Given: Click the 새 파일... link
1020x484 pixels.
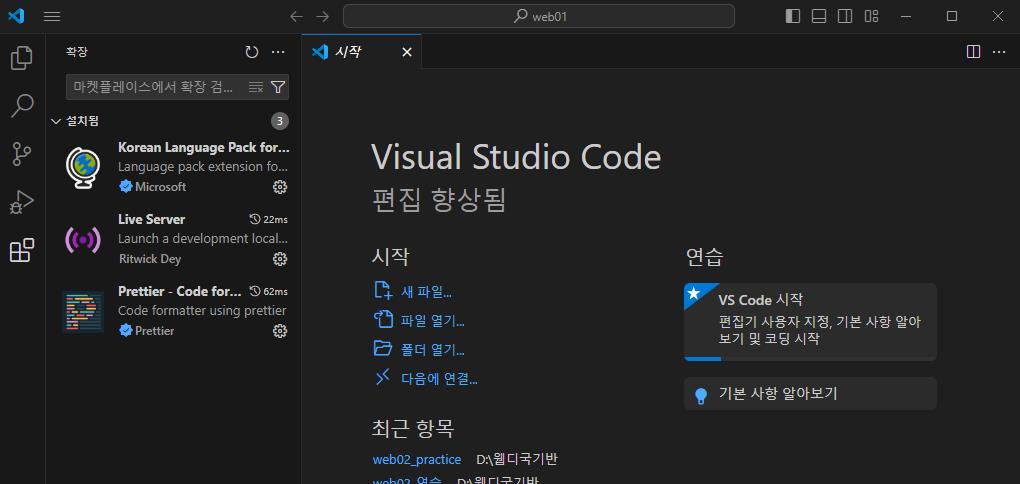Looking at the screenshot, I should 427,292.
